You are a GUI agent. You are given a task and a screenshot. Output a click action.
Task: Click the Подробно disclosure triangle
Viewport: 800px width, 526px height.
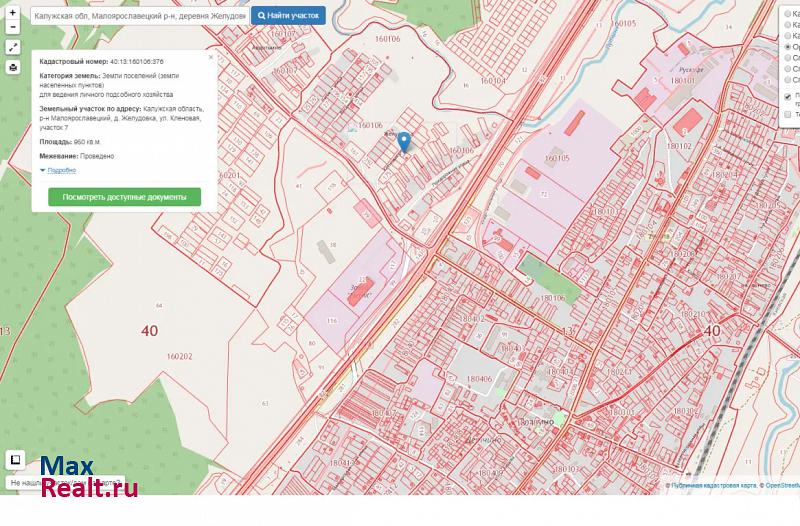pyautogui.click(x=43, y=170)
